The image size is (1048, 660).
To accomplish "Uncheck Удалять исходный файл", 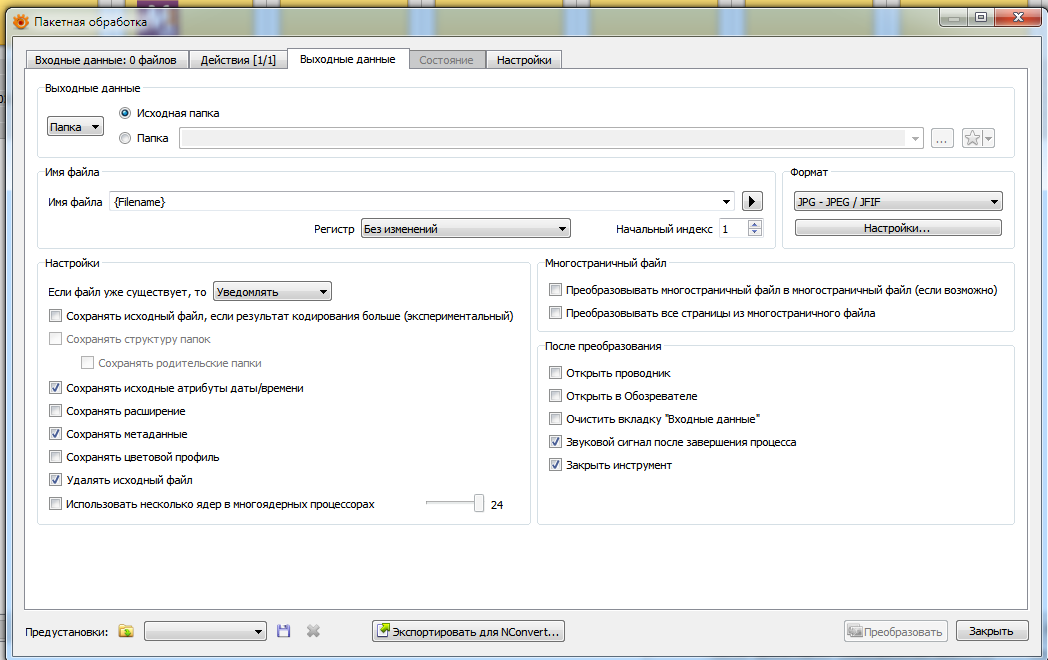I will pyautogui.click(x=56, y=480).
